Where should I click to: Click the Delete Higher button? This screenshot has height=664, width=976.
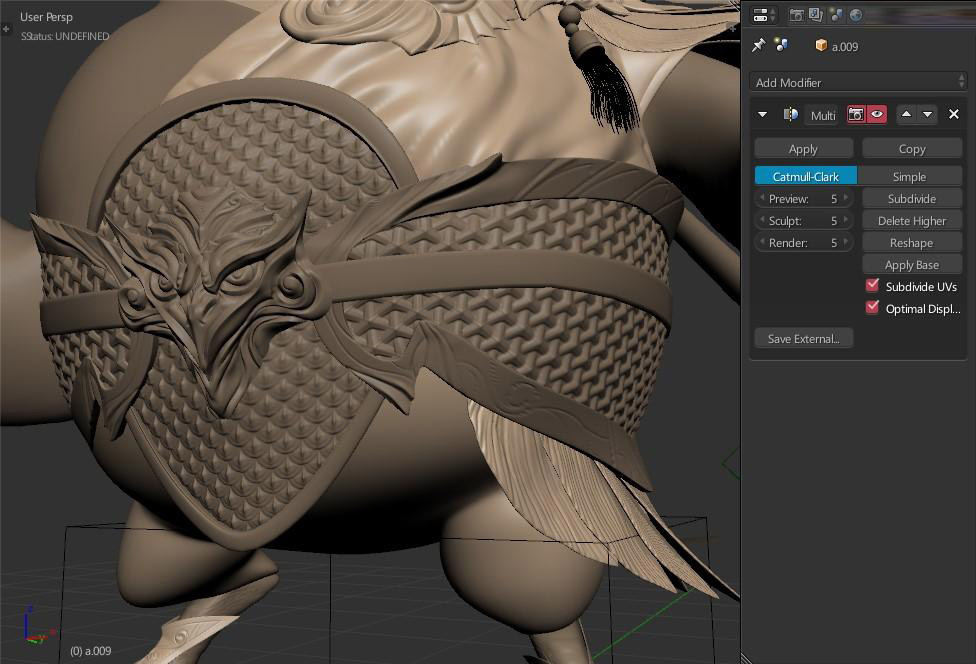point(912,220)
